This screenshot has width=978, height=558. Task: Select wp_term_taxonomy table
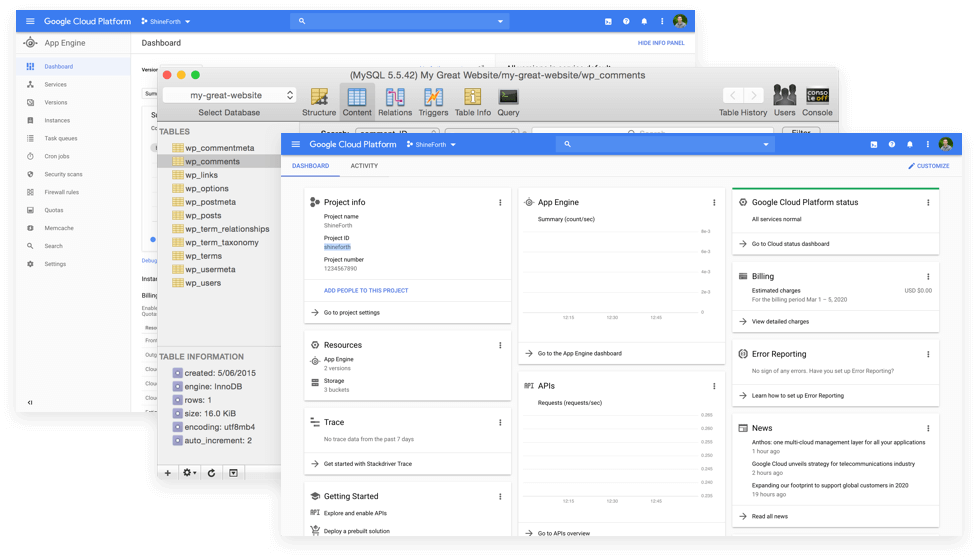click(221, 243)
